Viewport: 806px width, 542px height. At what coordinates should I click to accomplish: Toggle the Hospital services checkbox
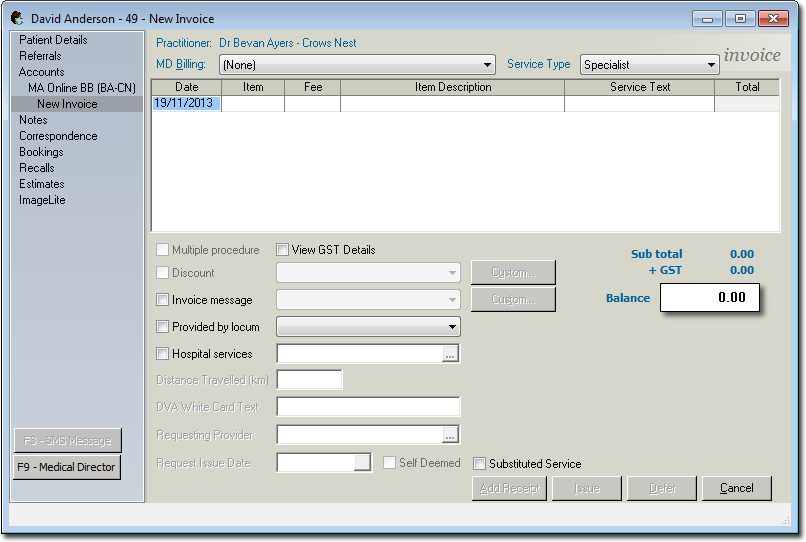163,354
